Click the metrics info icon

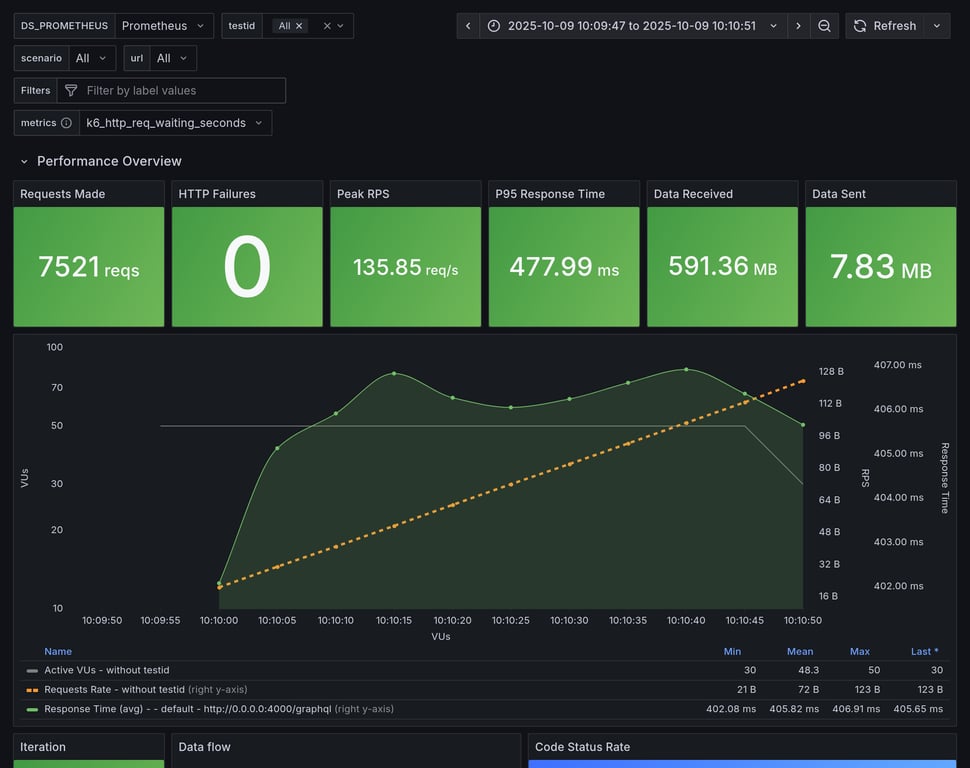tap(66, 123)
